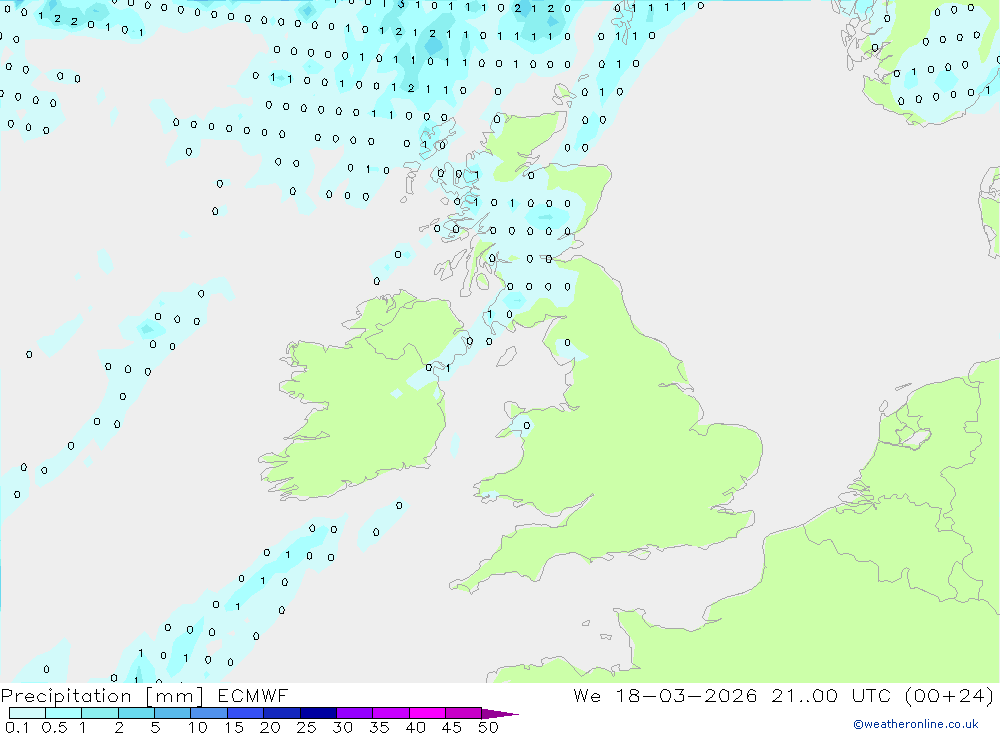Click the 'ECMWF' model label
The image size is (1000, 733).
253,695
